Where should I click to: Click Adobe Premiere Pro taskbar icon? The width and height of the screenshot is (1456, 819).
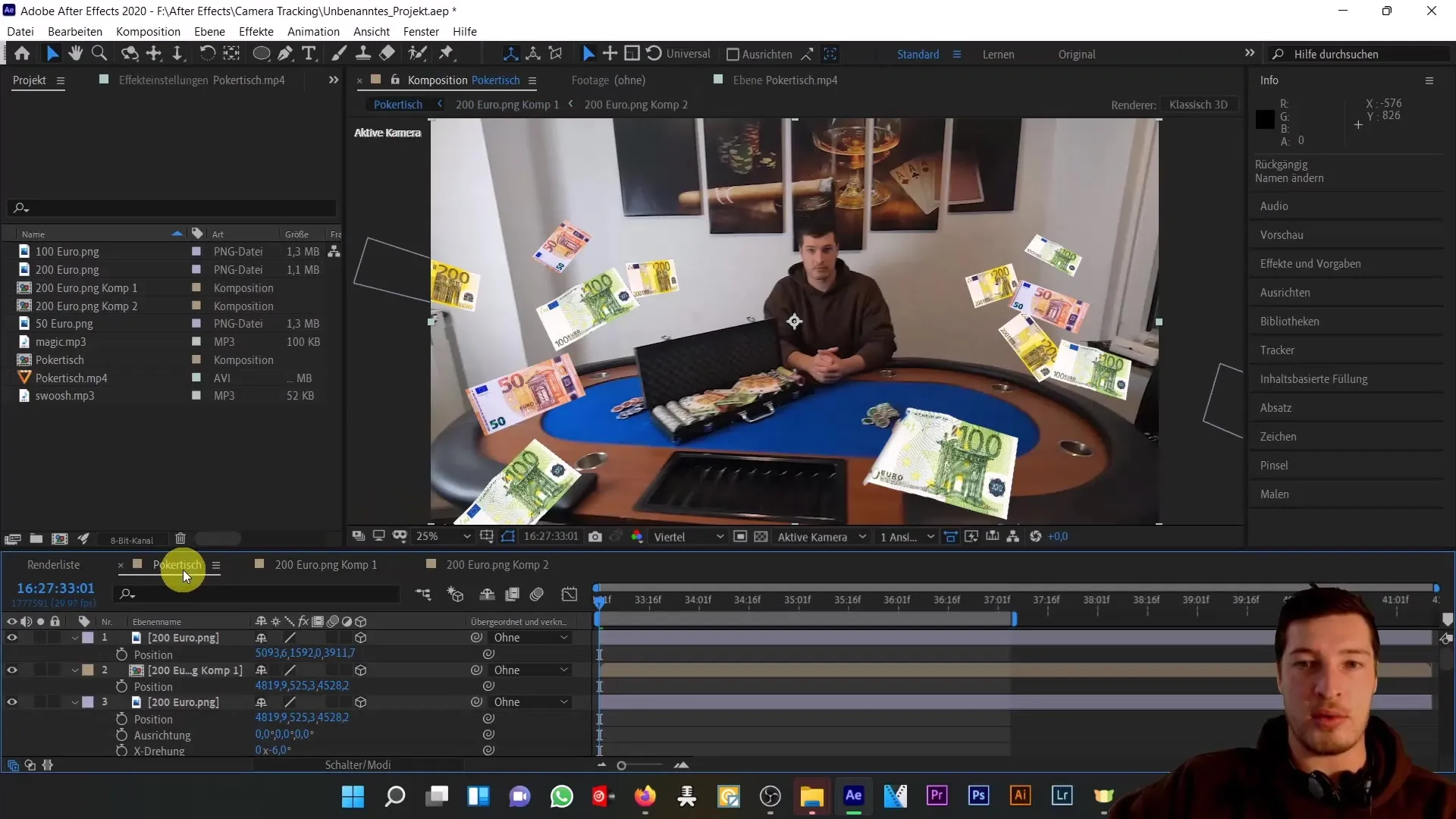pyautogui.click(x=936, y=796)
